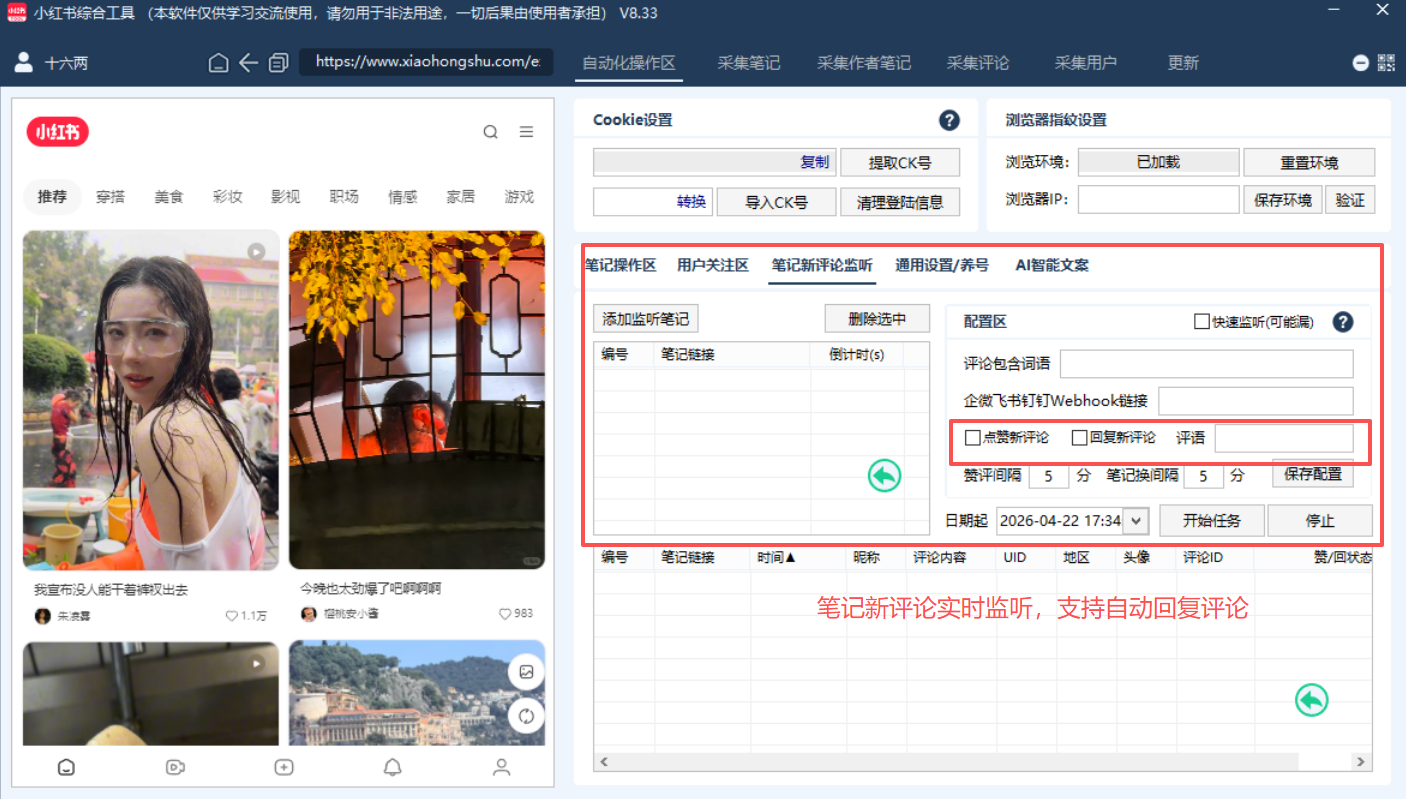Open notifications bell icon
Screen dimensions: 1406x799
click(x=393, y=767)
